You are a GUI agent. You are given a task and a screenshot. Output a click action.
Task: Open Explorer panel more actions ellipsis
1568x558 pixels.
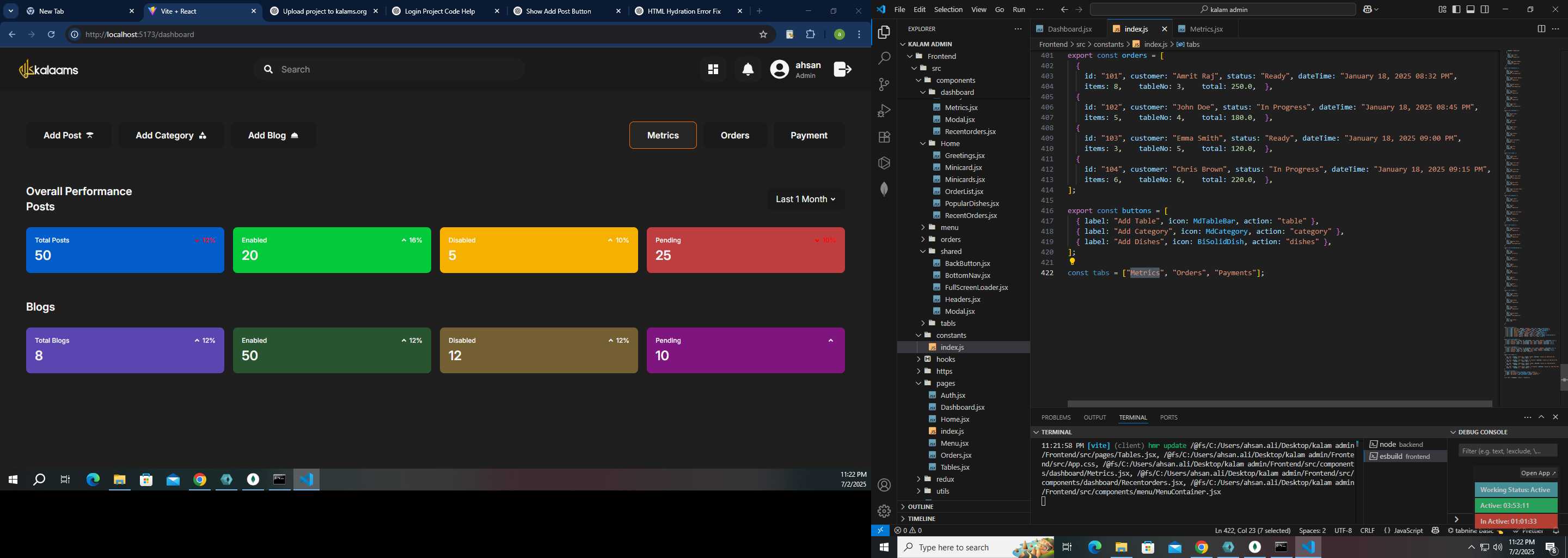[x=1018, y=29]
